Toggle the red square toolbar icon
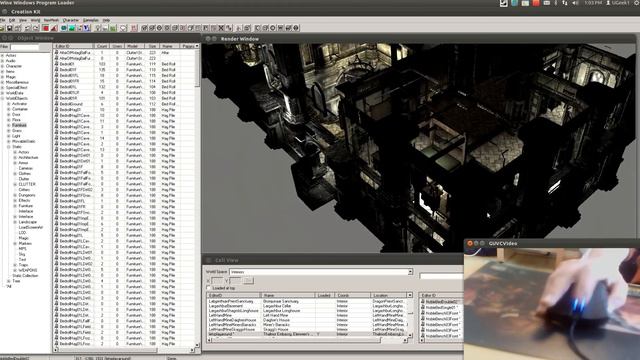 (x=46, y=28)
